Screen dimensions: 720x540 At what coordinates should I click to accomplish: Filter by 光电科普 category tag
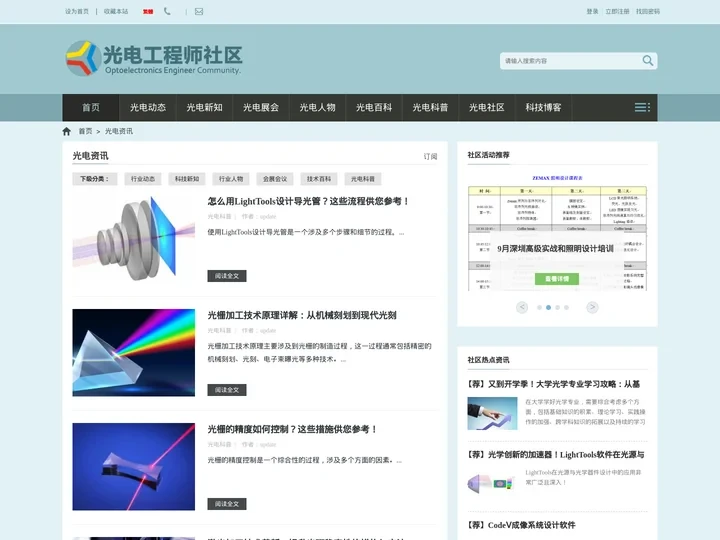[x=363, y=179]
